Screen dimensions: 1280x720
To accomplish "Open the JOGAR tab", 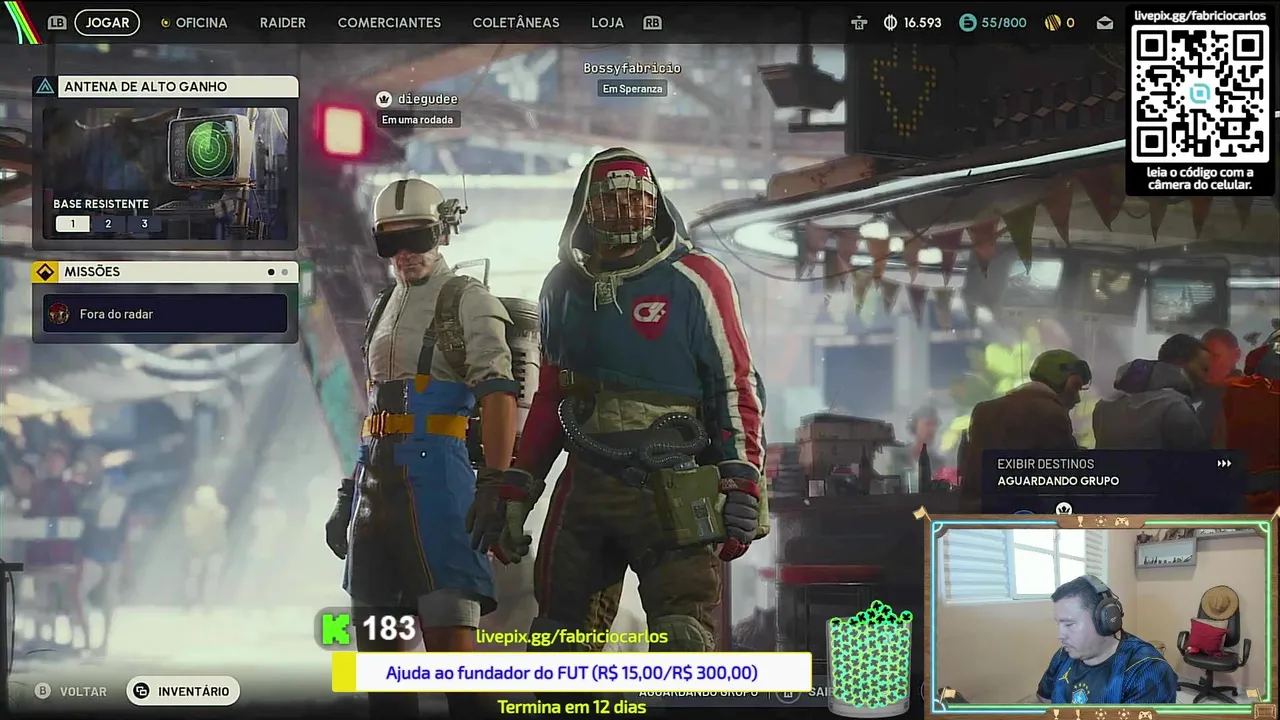I will pos(107,22).
